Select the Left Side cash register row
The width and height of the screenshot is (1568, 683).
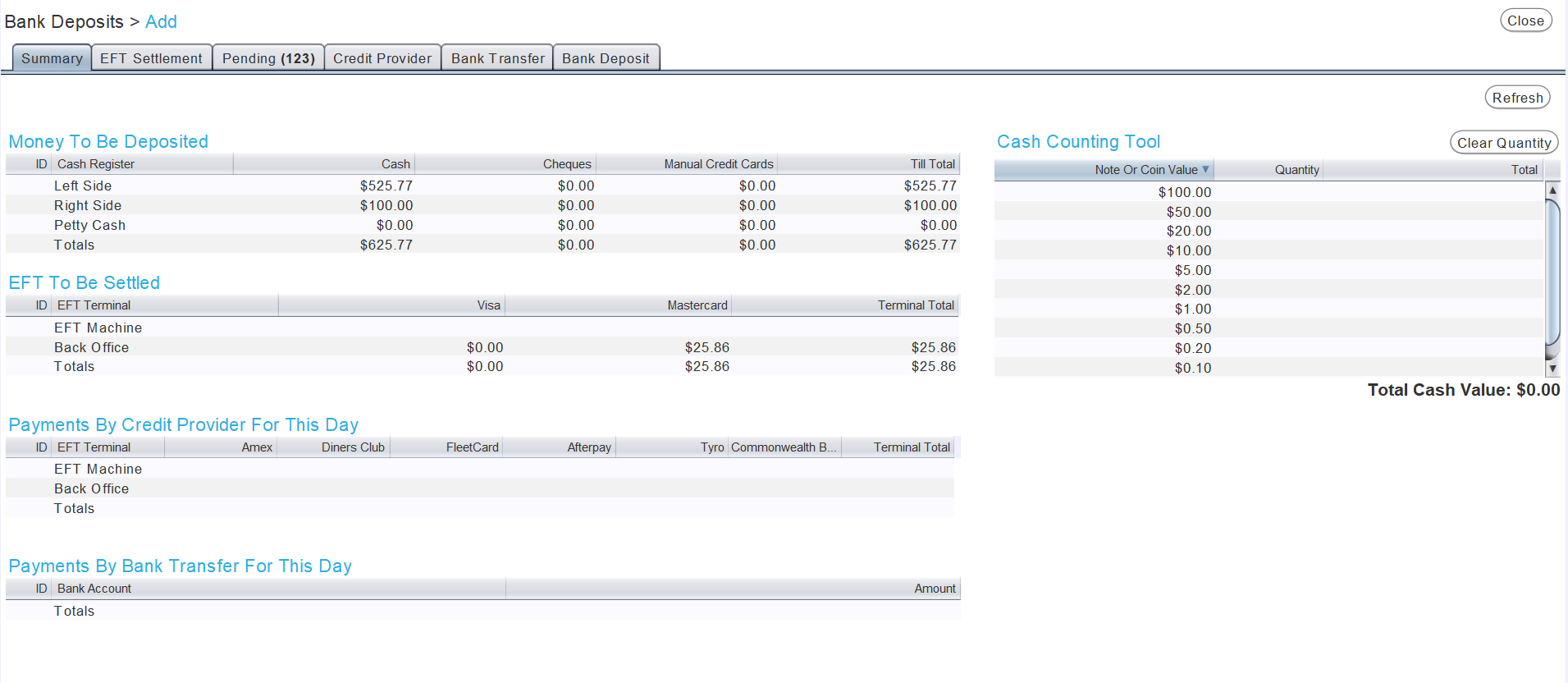[482, 186]
